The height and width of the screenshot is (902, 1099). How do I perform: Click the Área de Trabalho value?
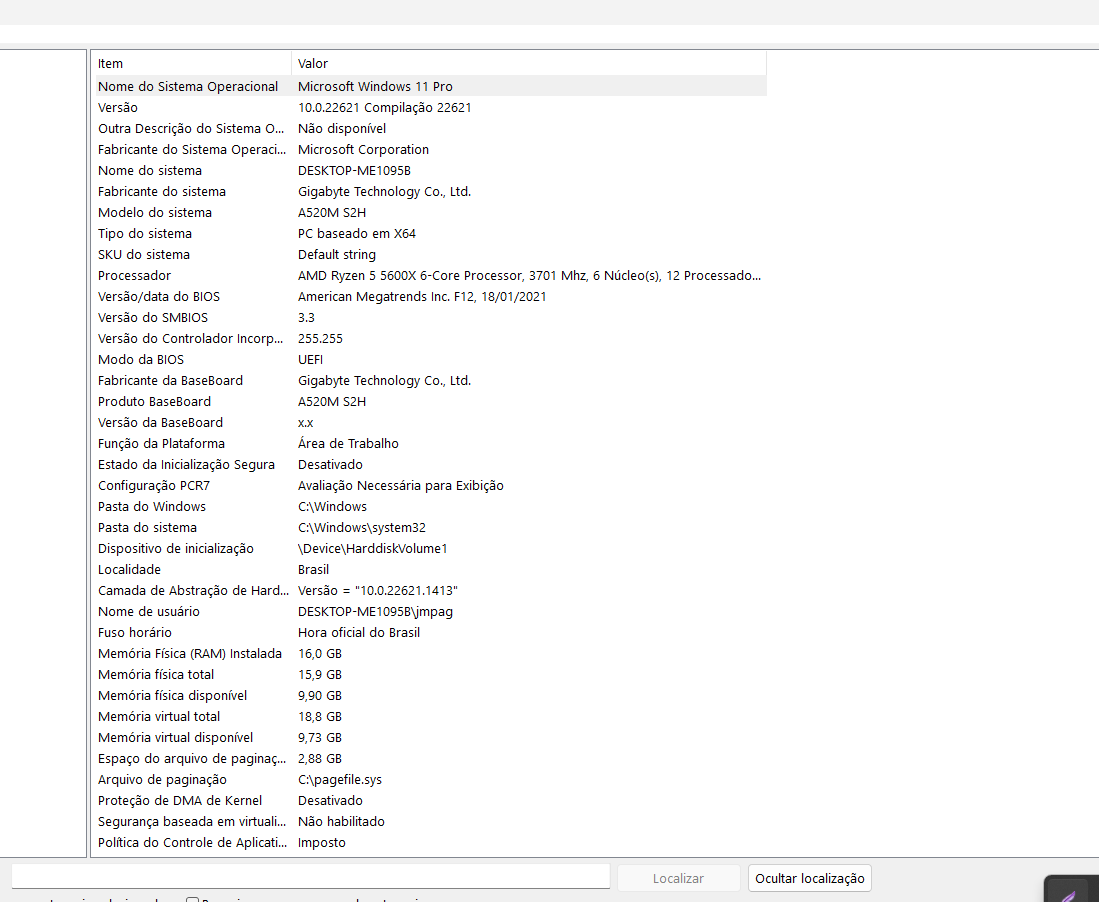point(348,444)
